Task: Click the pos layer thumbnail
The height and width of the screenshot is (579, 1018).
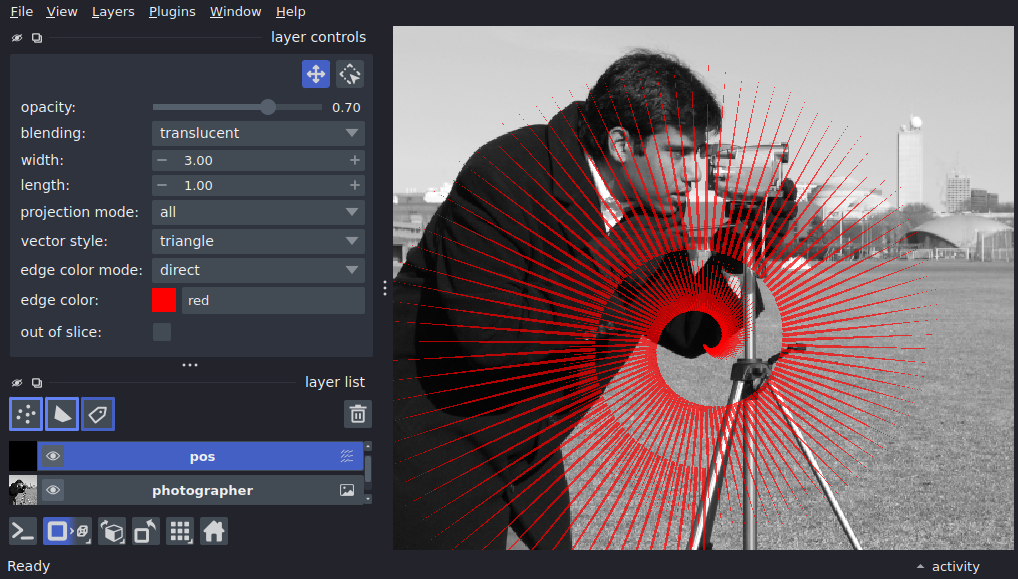Action: tap(23, 456)
